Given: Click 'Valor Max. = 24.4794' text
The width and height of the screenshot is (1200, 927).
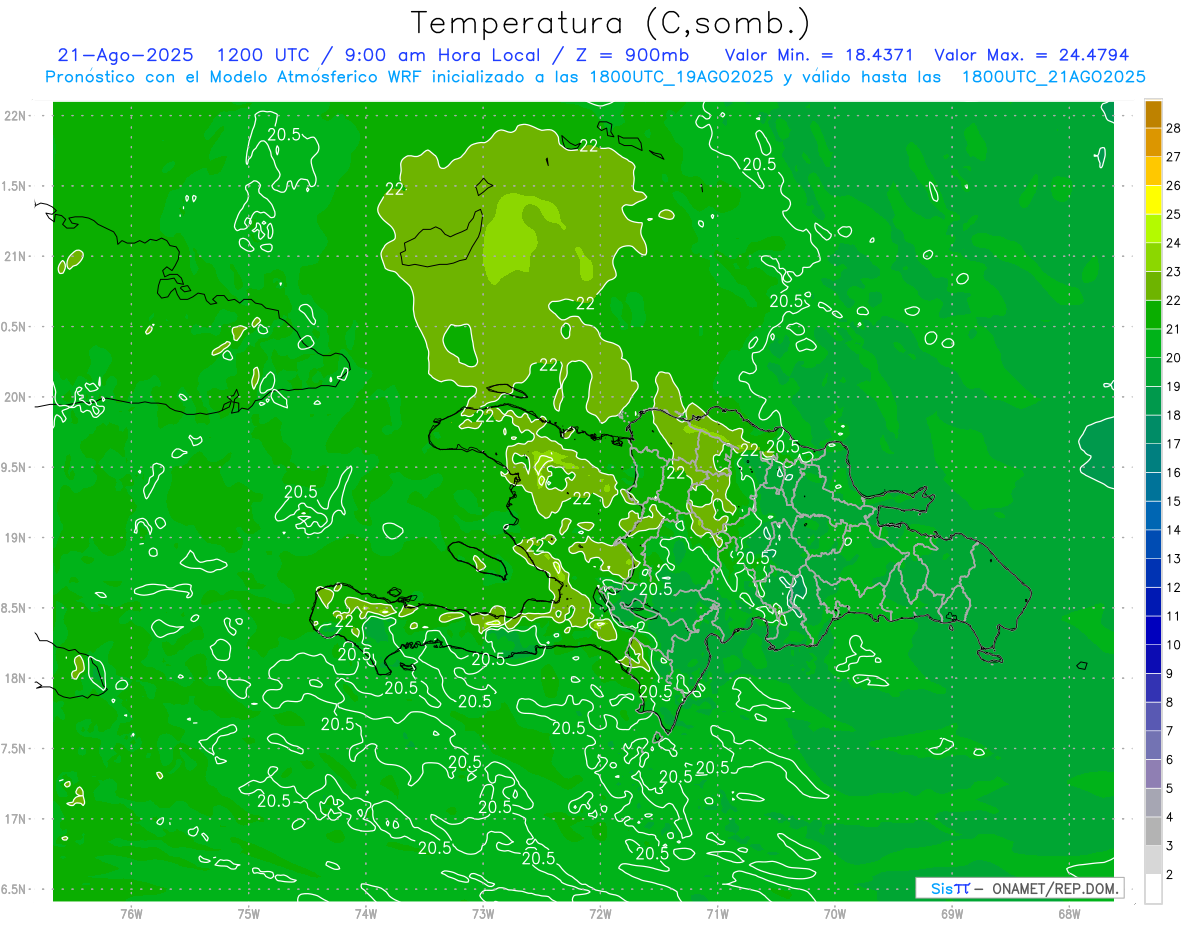Looking at the screenshot, I should [1031, 55].
